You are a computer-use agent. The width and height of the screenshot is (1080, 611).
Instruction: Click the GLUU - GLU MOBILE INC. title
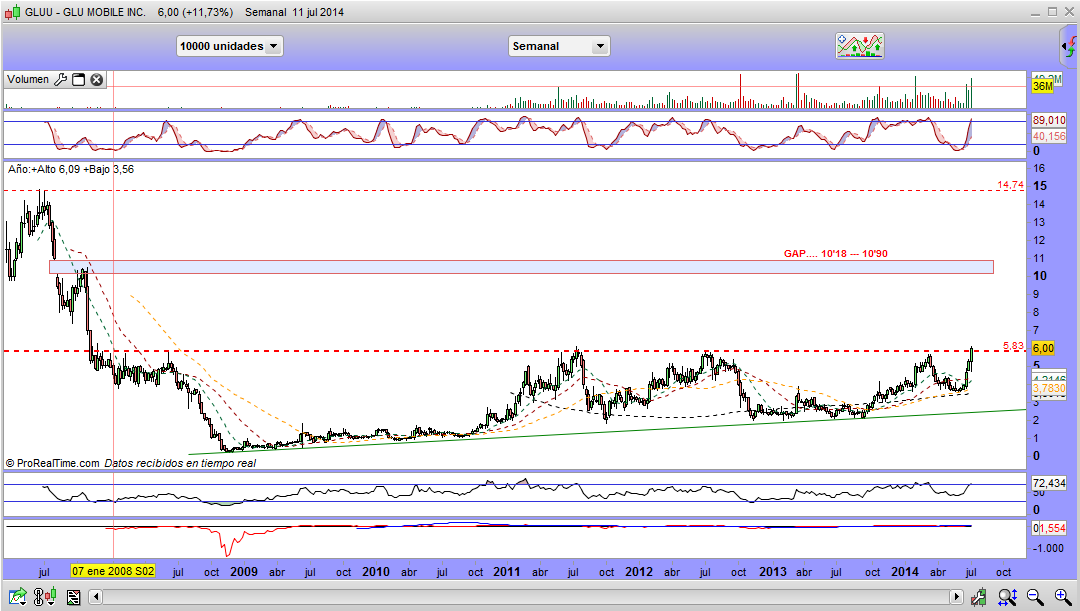click(x=85, y=12)
